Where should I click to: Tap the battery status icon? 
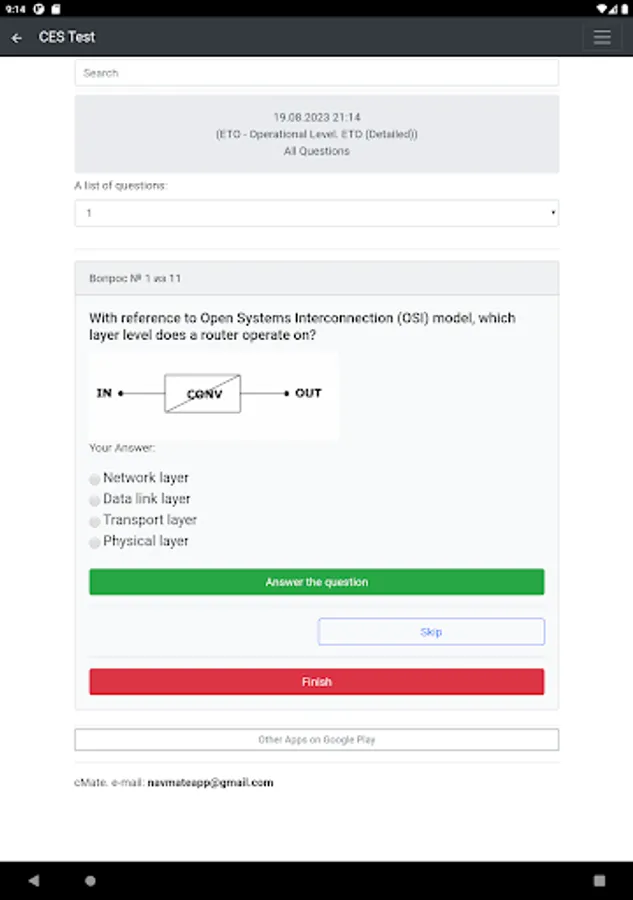tap(624, 9)
